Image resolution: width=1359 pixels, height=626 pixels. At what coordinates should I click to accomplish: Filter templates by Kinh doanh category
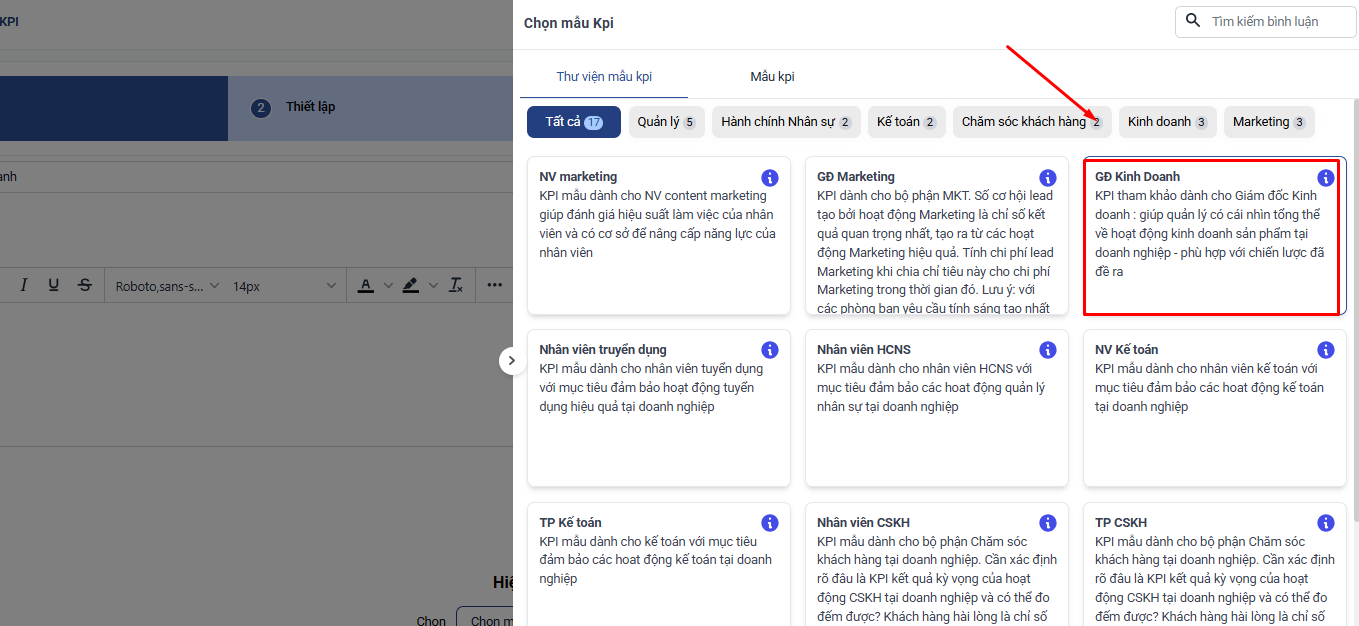[1166, 122]
